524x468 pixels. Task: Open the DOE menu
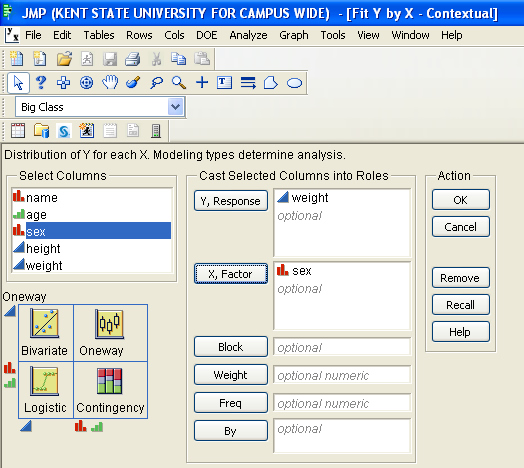click(x=207, y=35)
